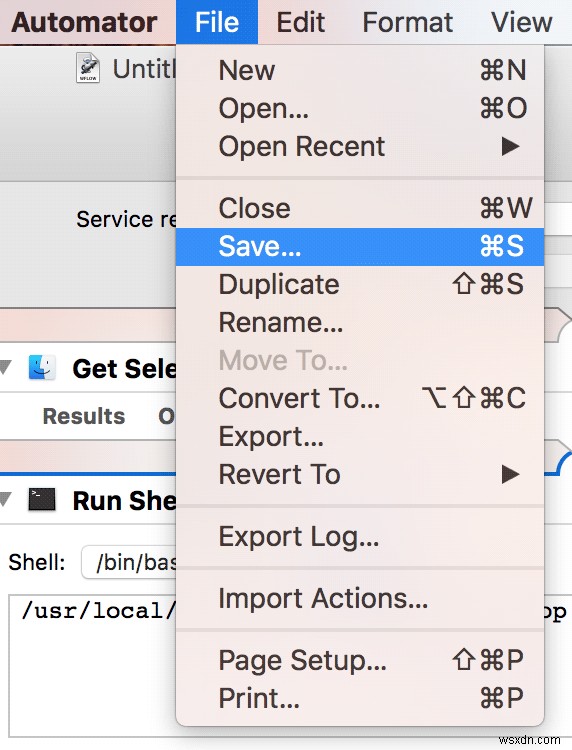This screenshot has height=750, width=572.
Task: Click the Finder icon beside Get Selected
Action: click(x=42, y=368)
